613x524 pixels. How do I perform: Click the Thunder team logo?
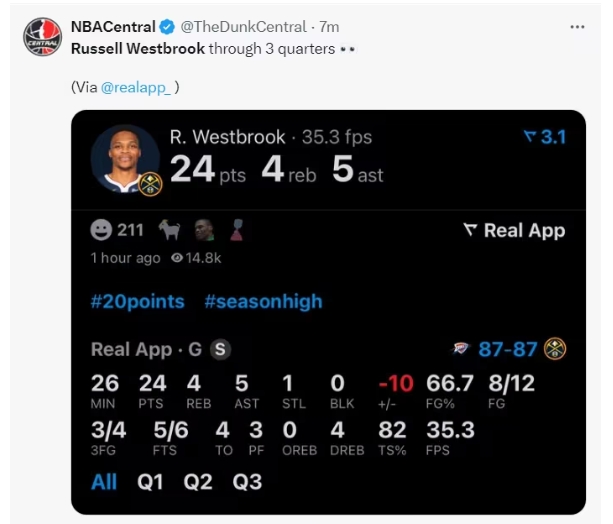coord(461,349)
